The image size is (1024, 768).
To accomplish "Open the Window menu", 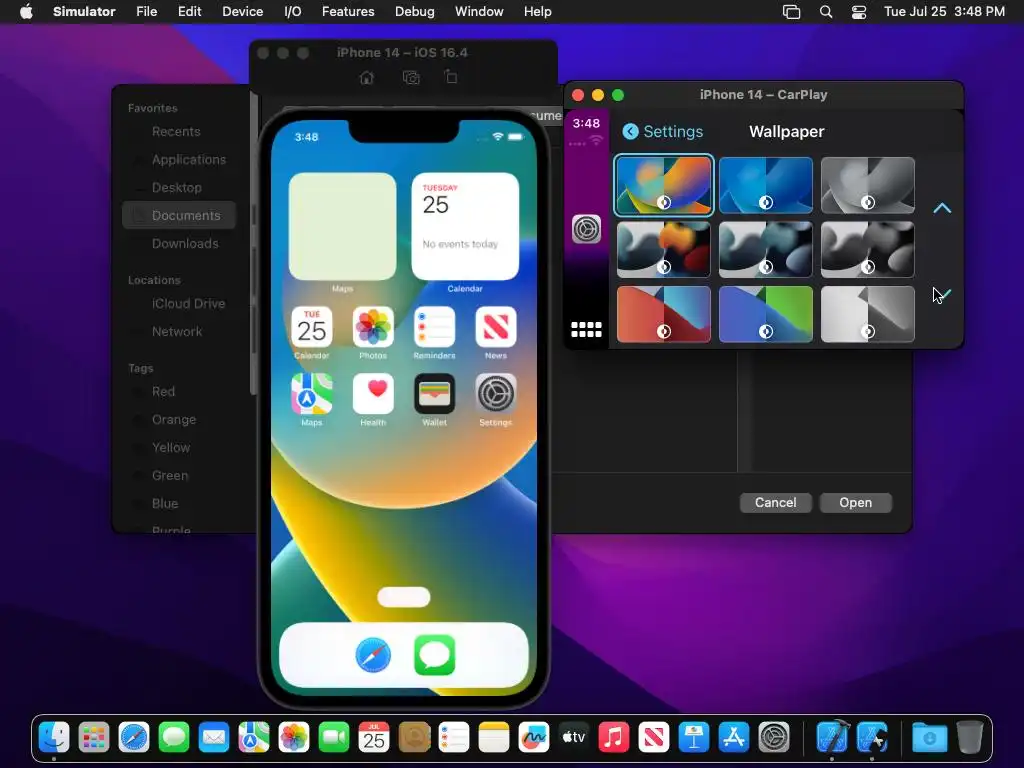I will point(479,12).
